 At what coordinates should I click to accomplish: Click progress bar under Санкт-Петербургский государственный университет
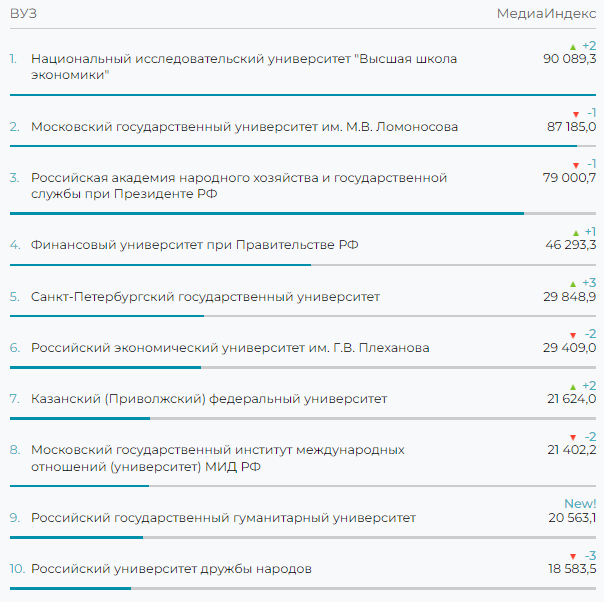[107, 316]
